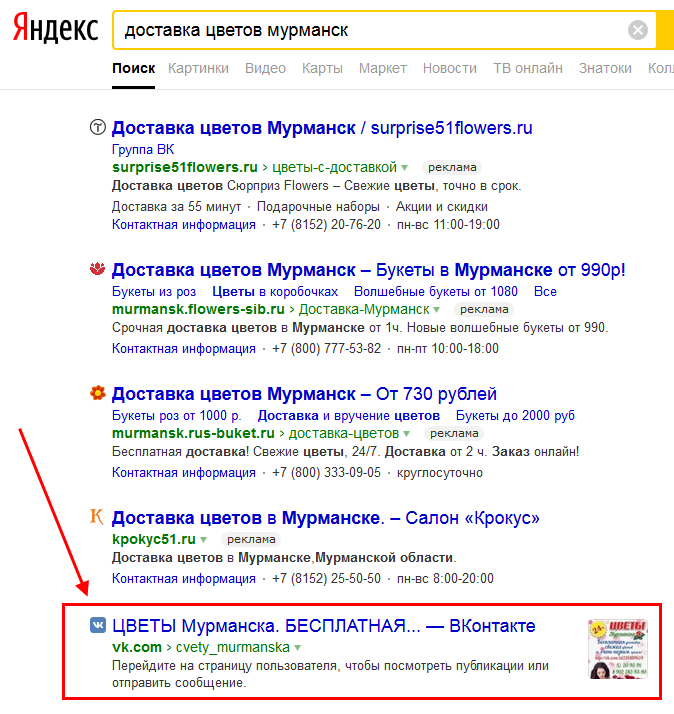Viewport: 674px width, 714px height.
Task: Click the orange K Крокус favicon
Action: tap(97, 517)
